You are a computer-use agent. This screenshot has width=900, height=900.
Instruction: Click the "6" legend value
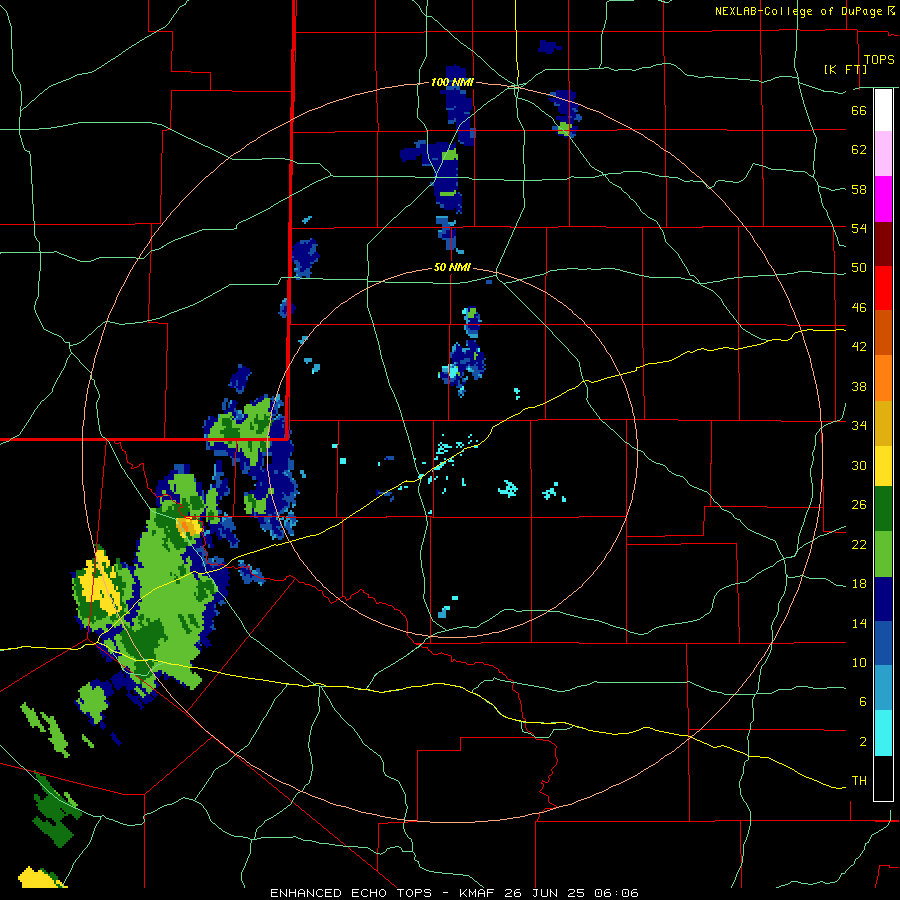pos(863,701)
